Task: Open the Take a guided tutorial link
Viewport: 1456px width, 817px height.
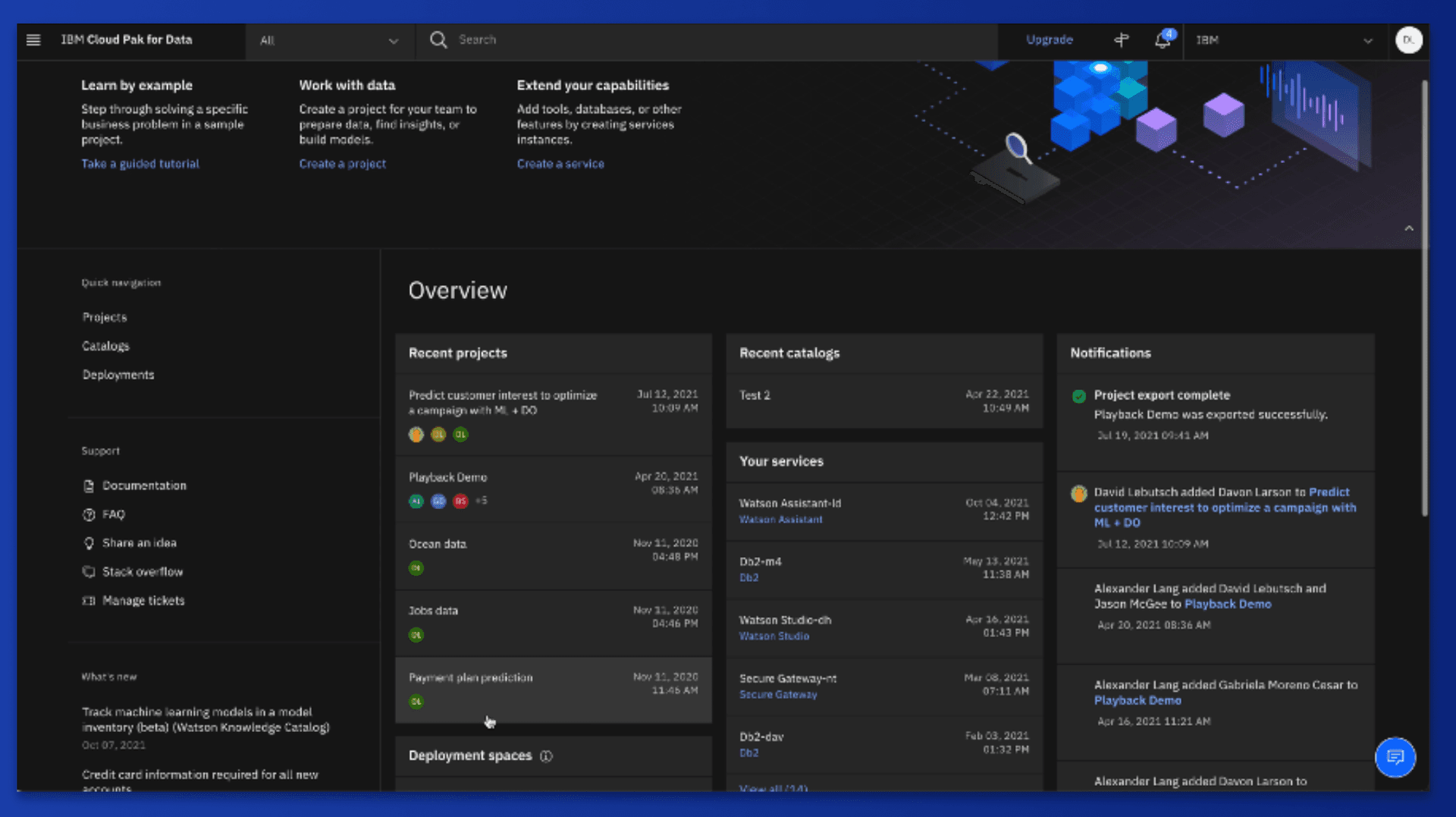Action: click(x=140, y=163)
